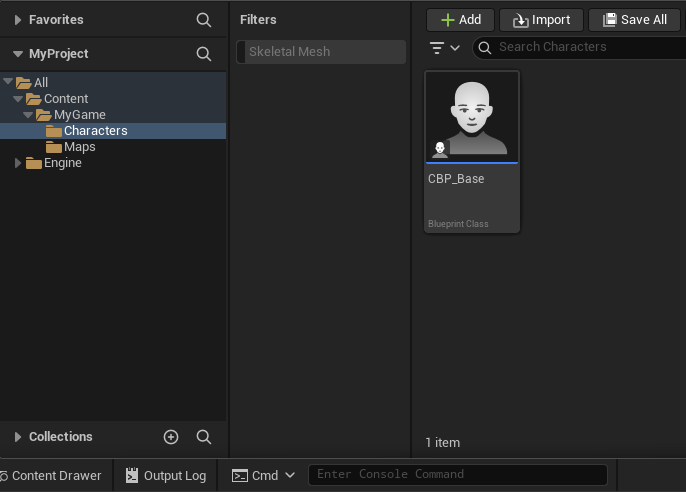Toggle the Skeletal Mesh filter
This screenshot has width=686, height=492.
pyautogui.click(x=321, y=52)
